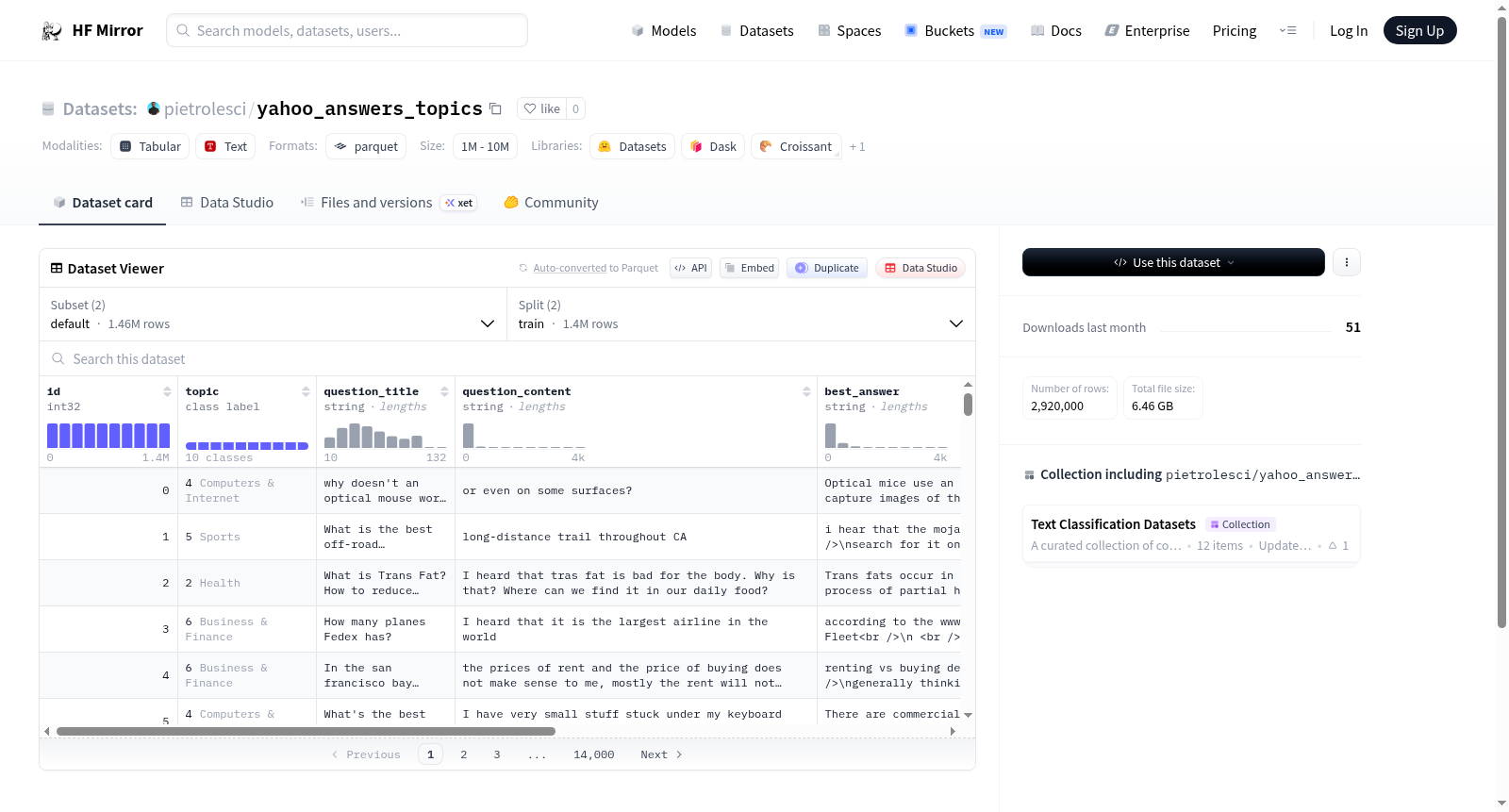Open Buckets in the top navigation

(955, 31)
